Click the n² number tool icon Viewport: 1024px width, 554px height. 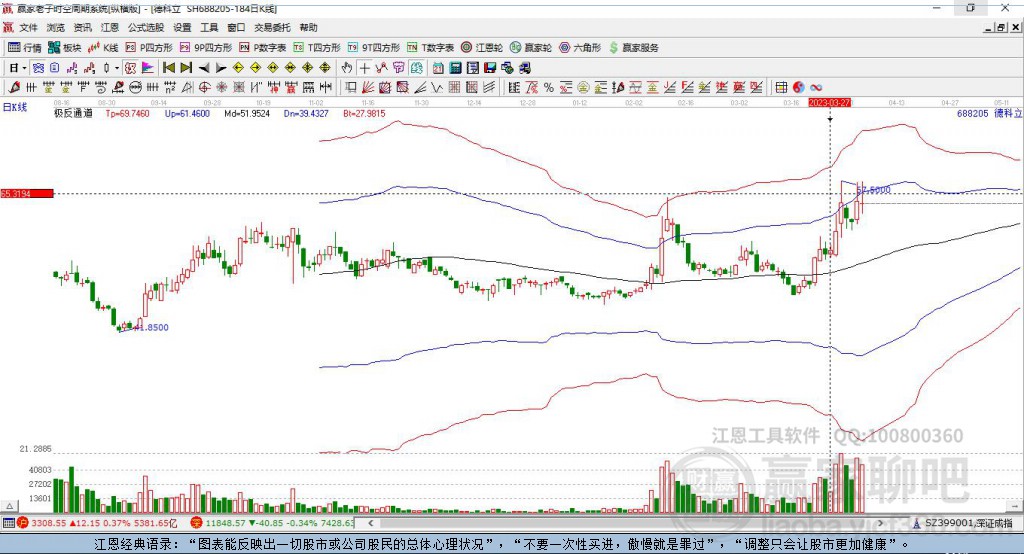(170, 87)
